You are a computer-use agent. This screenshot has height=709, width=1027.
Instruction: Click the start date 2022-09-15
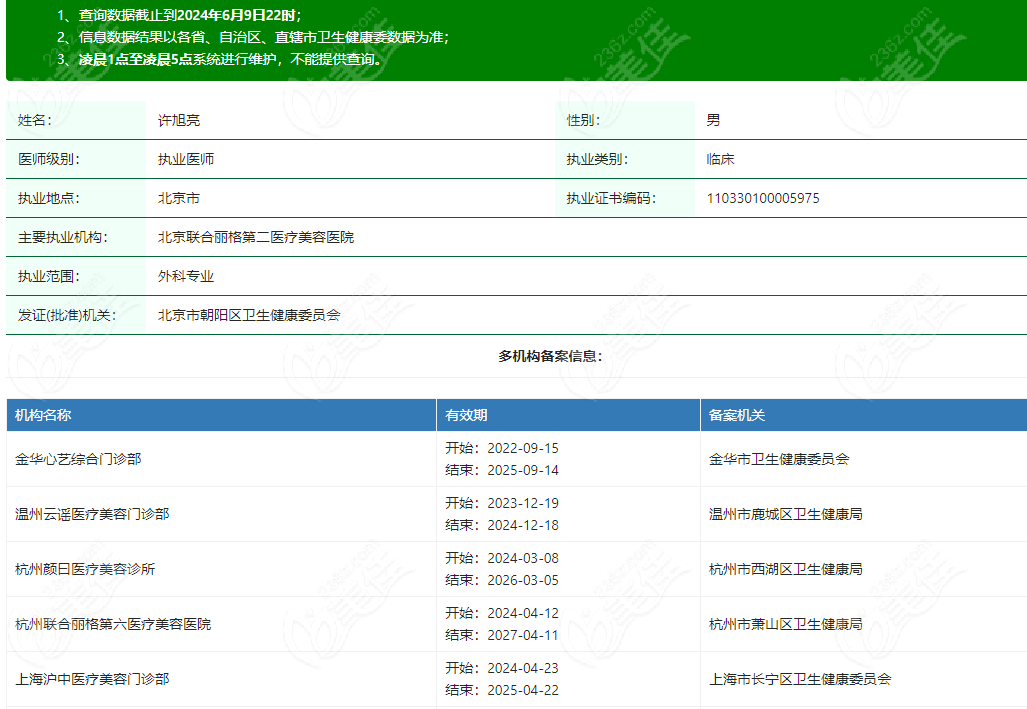(523, 448)
